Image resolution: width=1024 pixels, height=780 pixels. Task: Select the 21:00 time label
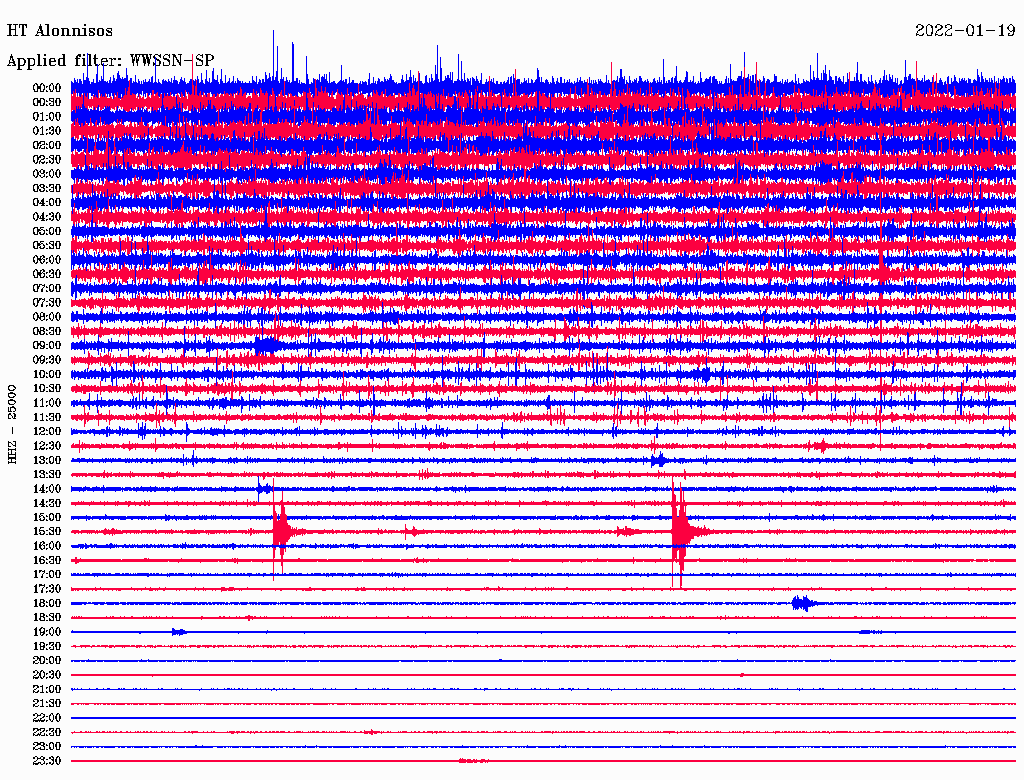click(47, 689)
